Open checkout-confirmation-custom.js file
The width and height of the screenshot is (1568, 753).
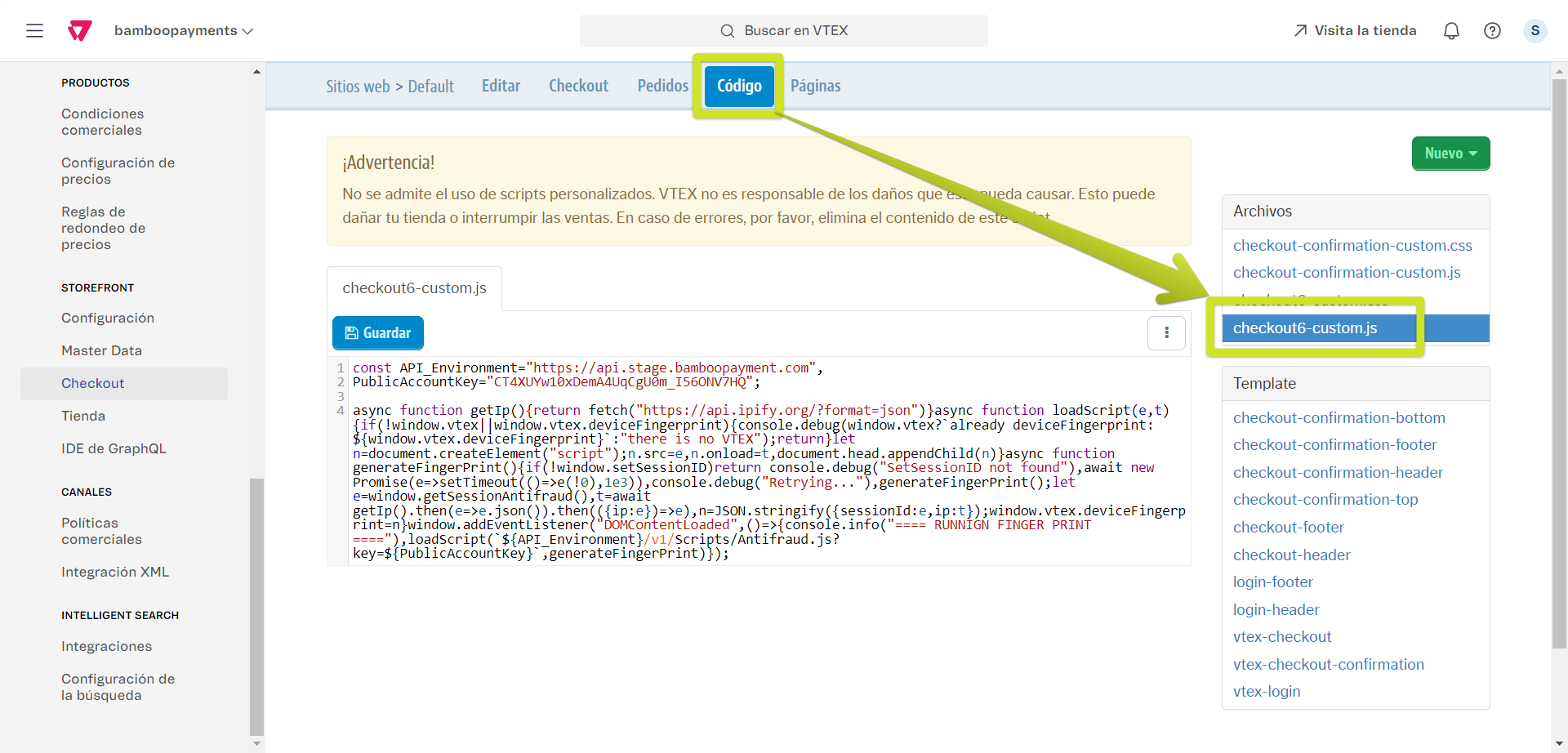[x=1347, y=273]
